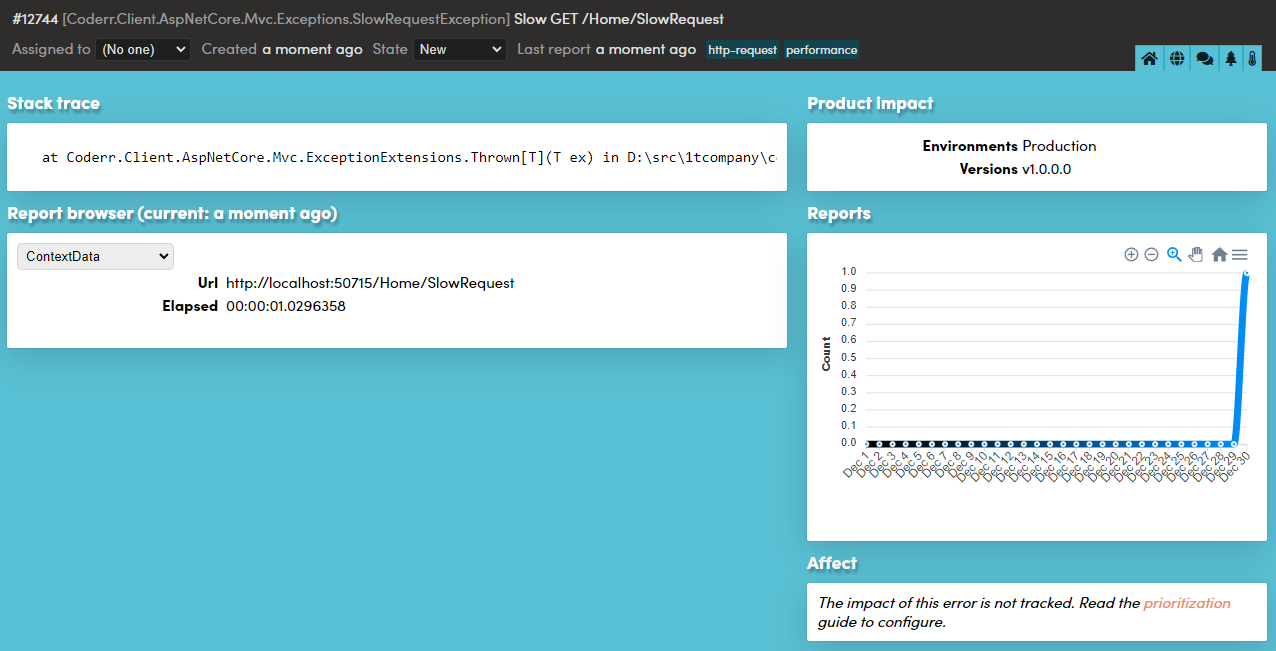Zoom in on the Reports chart
The width and height of the screenshot is (1276, 651).
pyautogui.click(x=1131, y=255)
